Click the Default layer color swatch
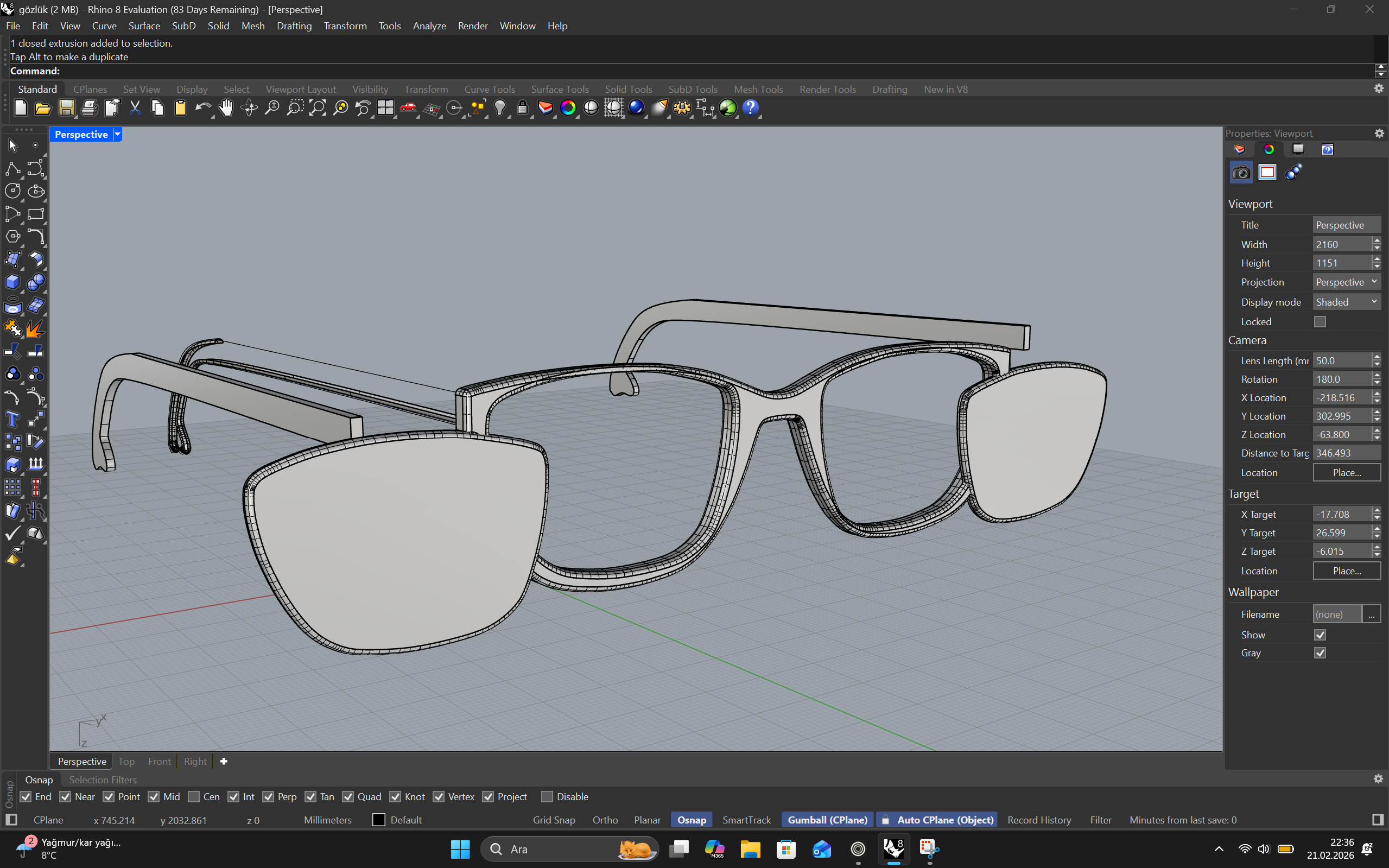 pos(379,820)
